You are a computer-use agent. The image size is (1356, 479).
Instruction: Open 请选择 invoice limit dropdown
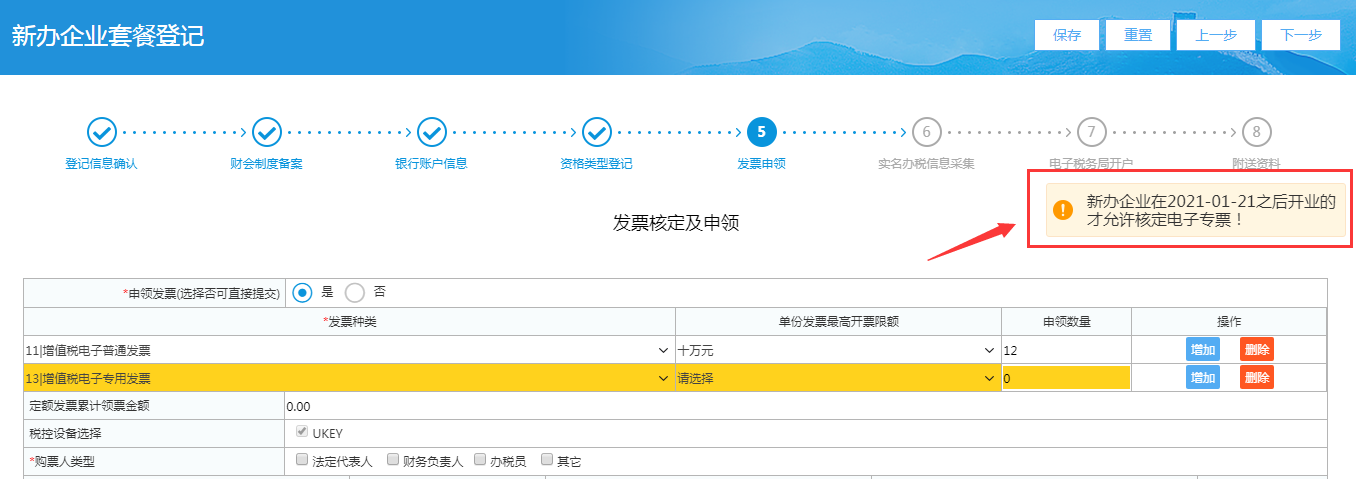pos(838,378)
